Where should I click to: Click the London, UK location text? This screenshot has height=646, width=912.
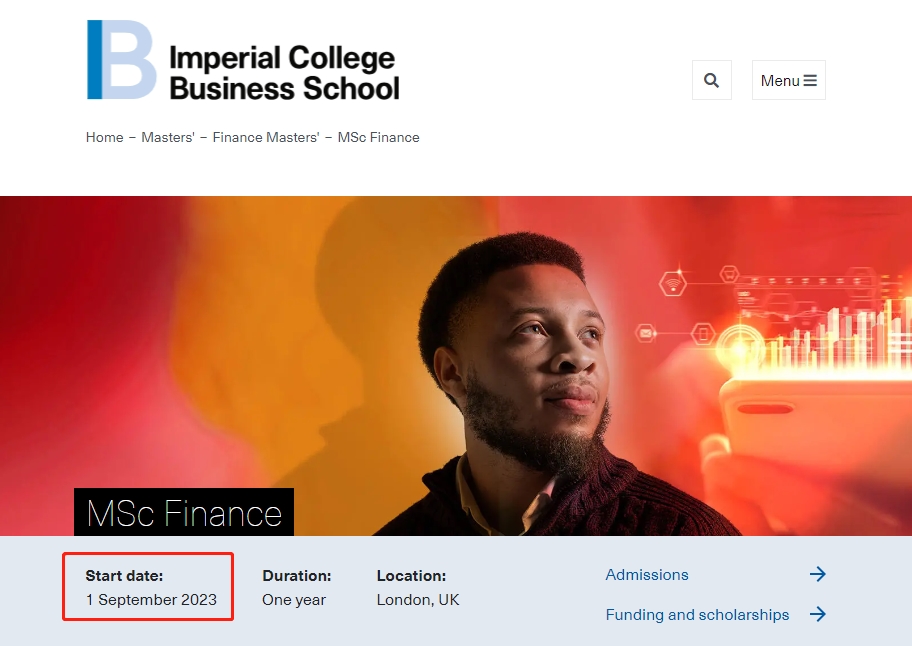(x=418, y=600)
